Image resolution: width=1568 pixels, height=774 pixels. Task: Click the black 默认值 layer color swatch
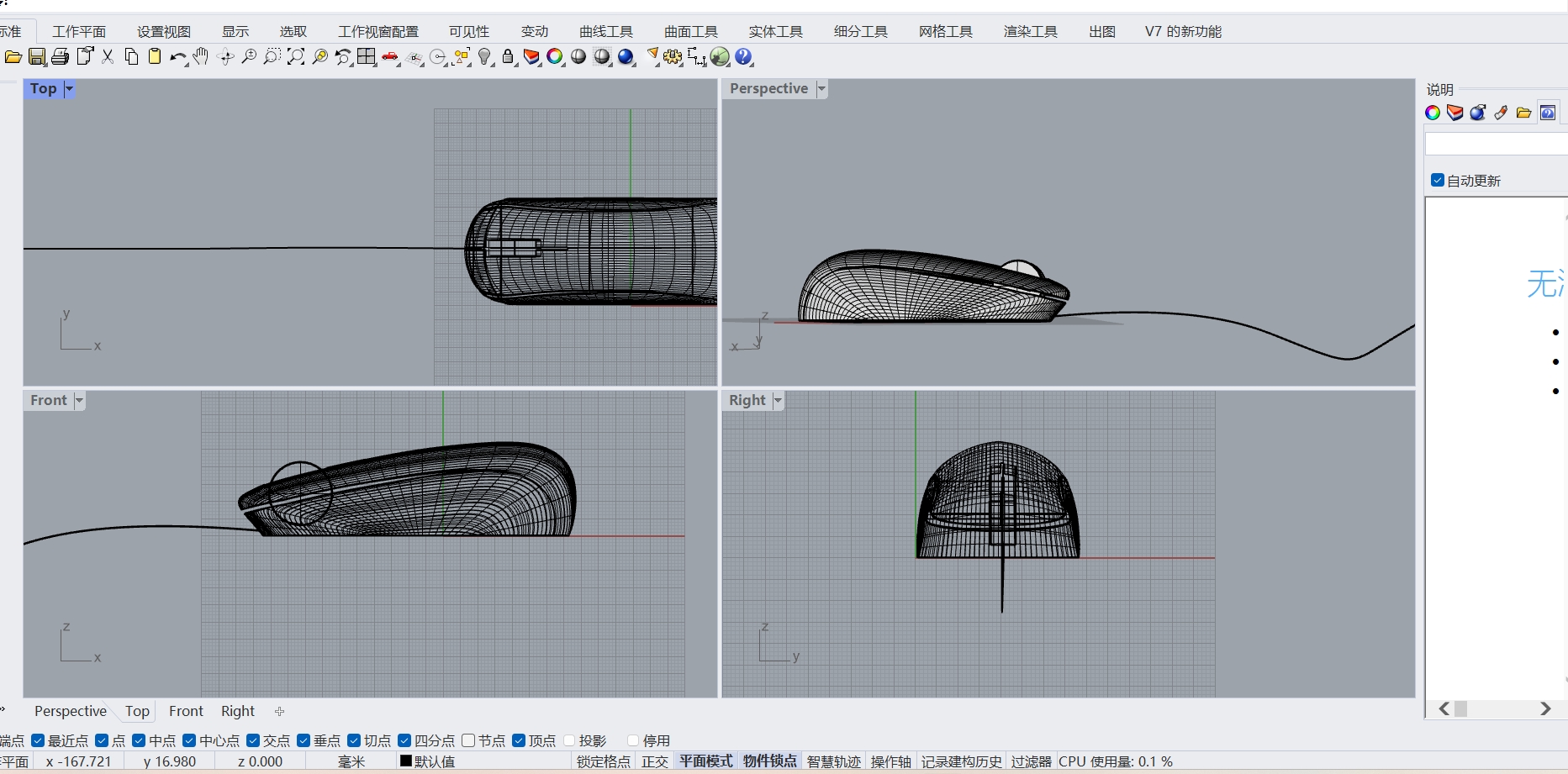point(405,761)
